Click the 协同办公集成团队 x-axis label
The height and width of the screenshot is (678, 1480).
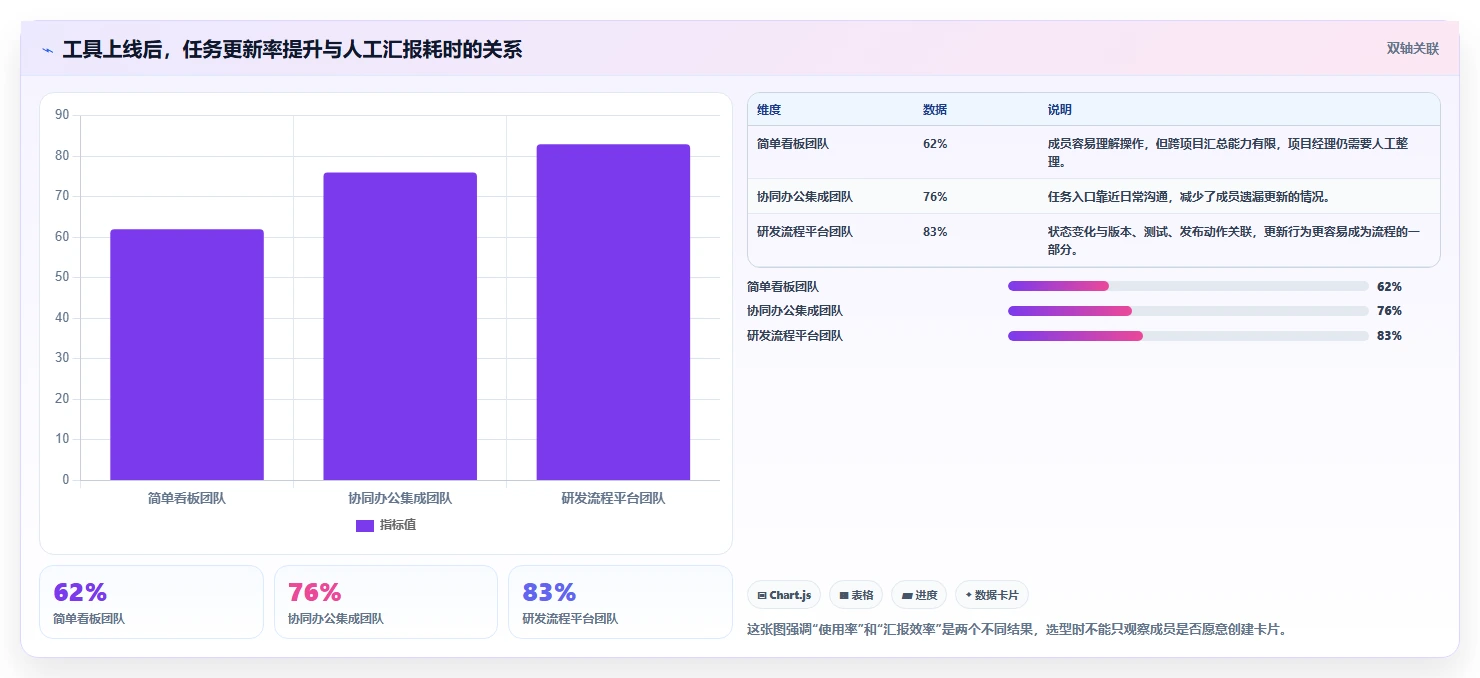pos(400,498)
